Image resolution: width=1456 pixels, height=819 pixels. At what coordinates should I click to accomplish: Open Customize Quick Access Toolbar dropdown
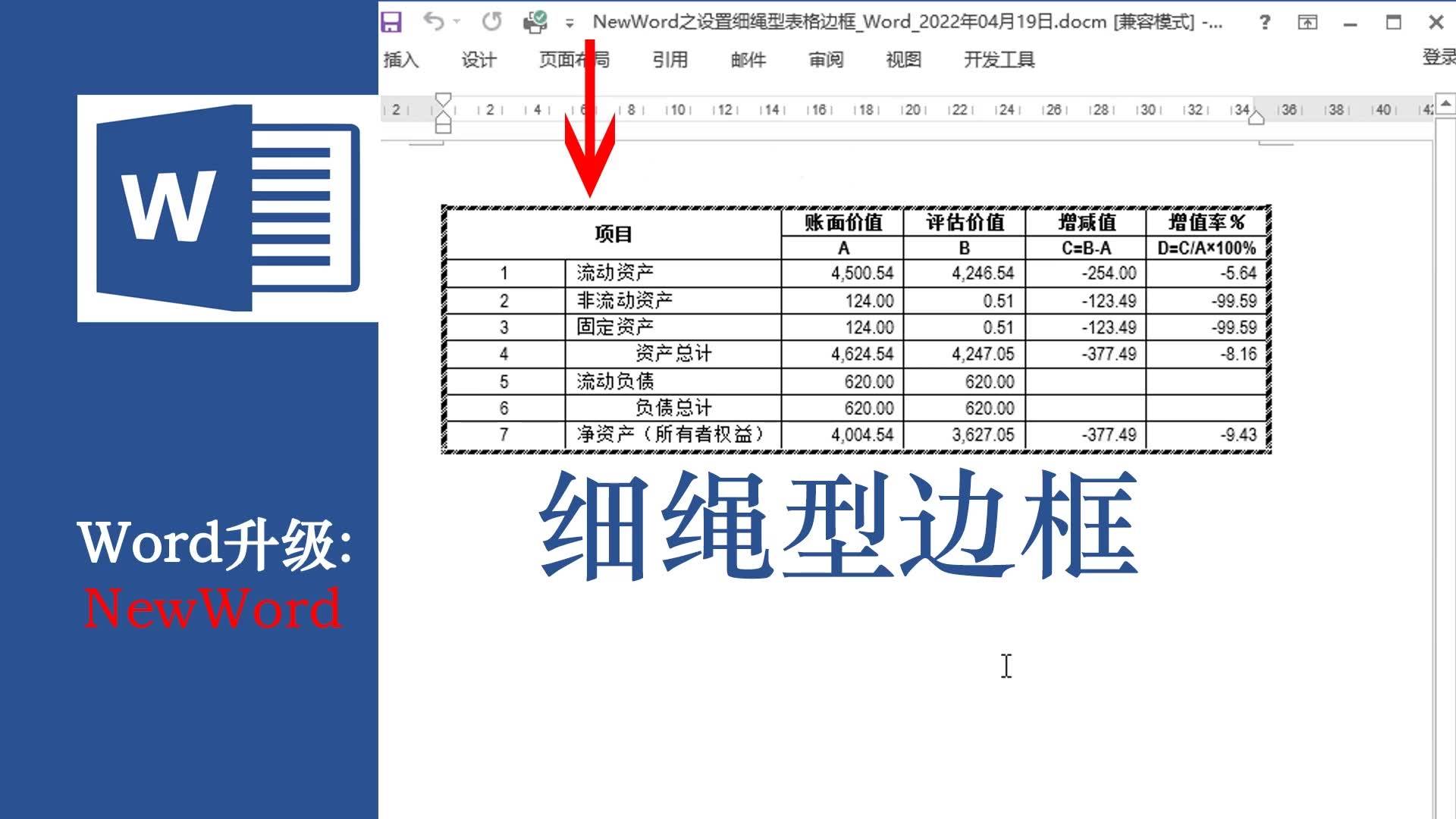click(x=570, y=24)
